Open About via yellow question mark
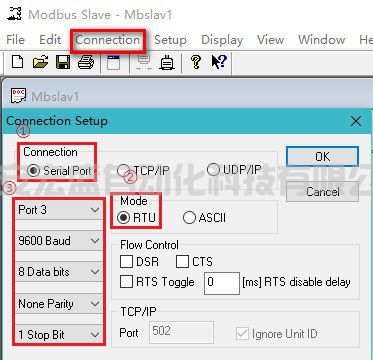The height and width of the screenshot is (360, 373). tap(196, 62)
